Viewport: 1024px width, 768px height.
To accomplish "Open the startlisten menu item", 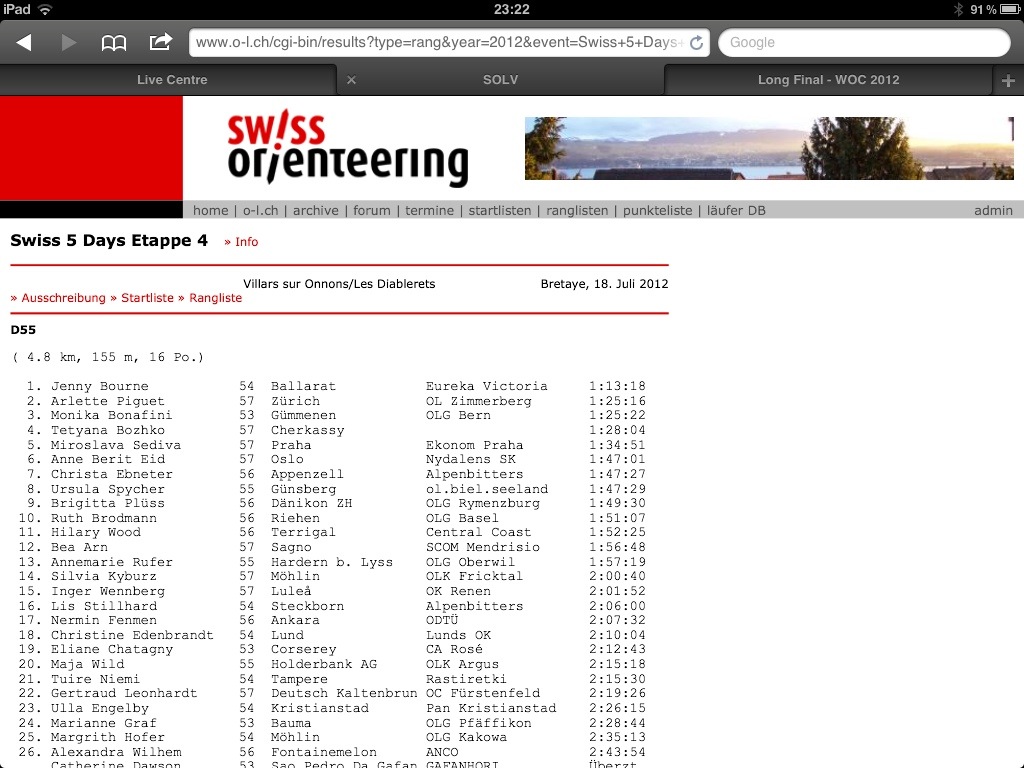I will click(500, 210).
